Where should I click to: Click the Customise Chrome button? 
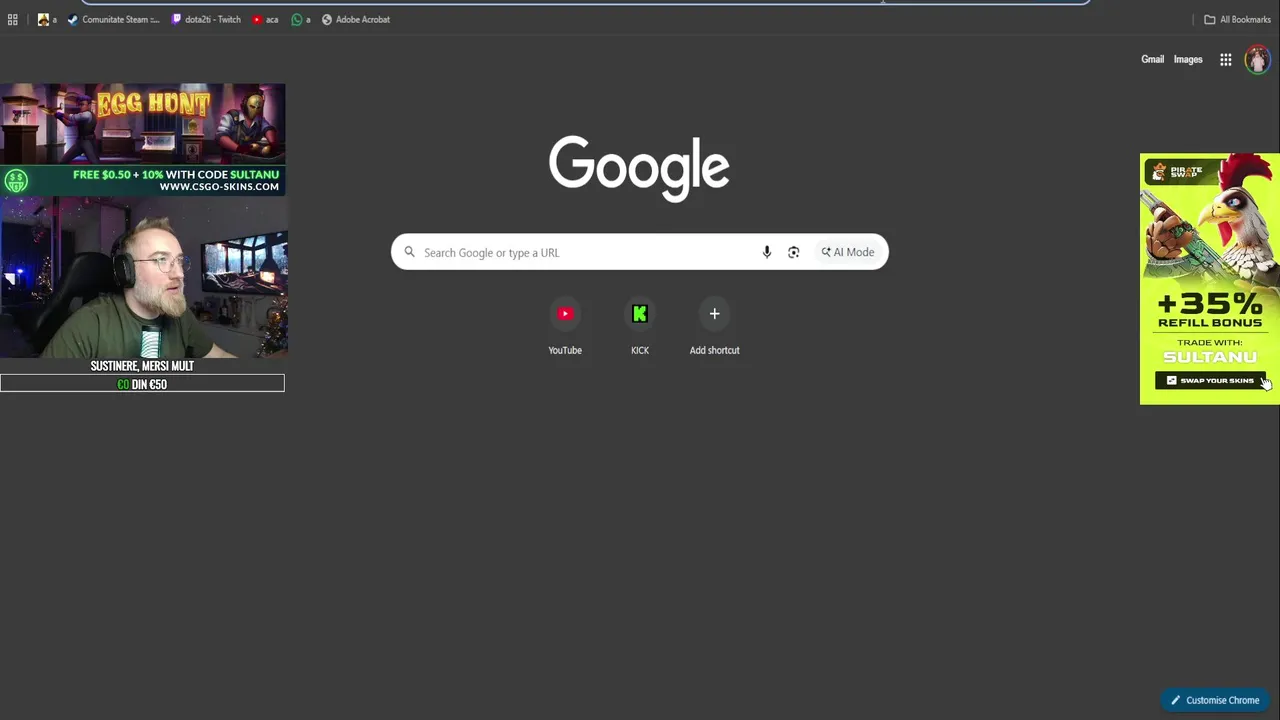(1215, 700)
